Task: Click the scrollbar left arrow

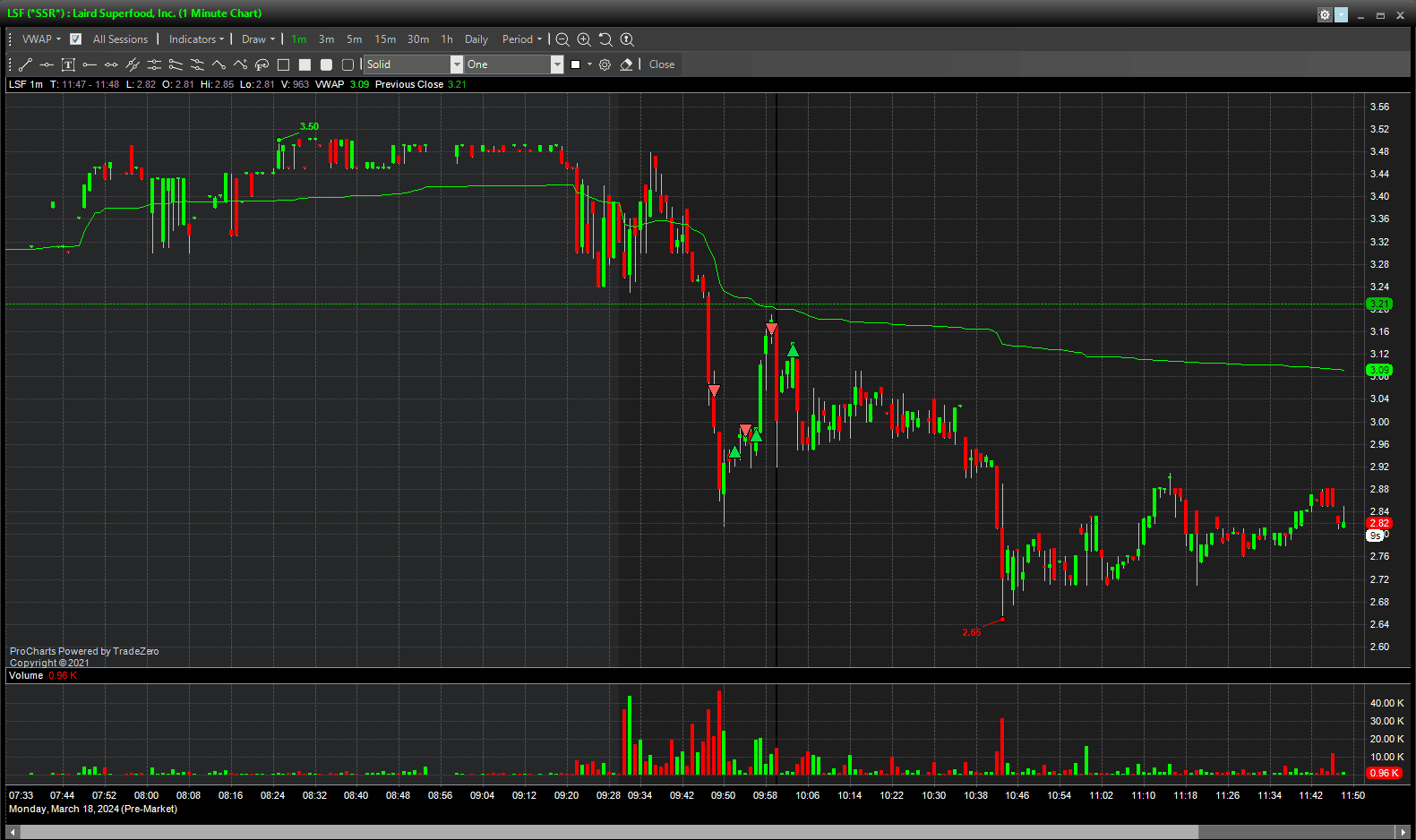Action: coord(13,832)
